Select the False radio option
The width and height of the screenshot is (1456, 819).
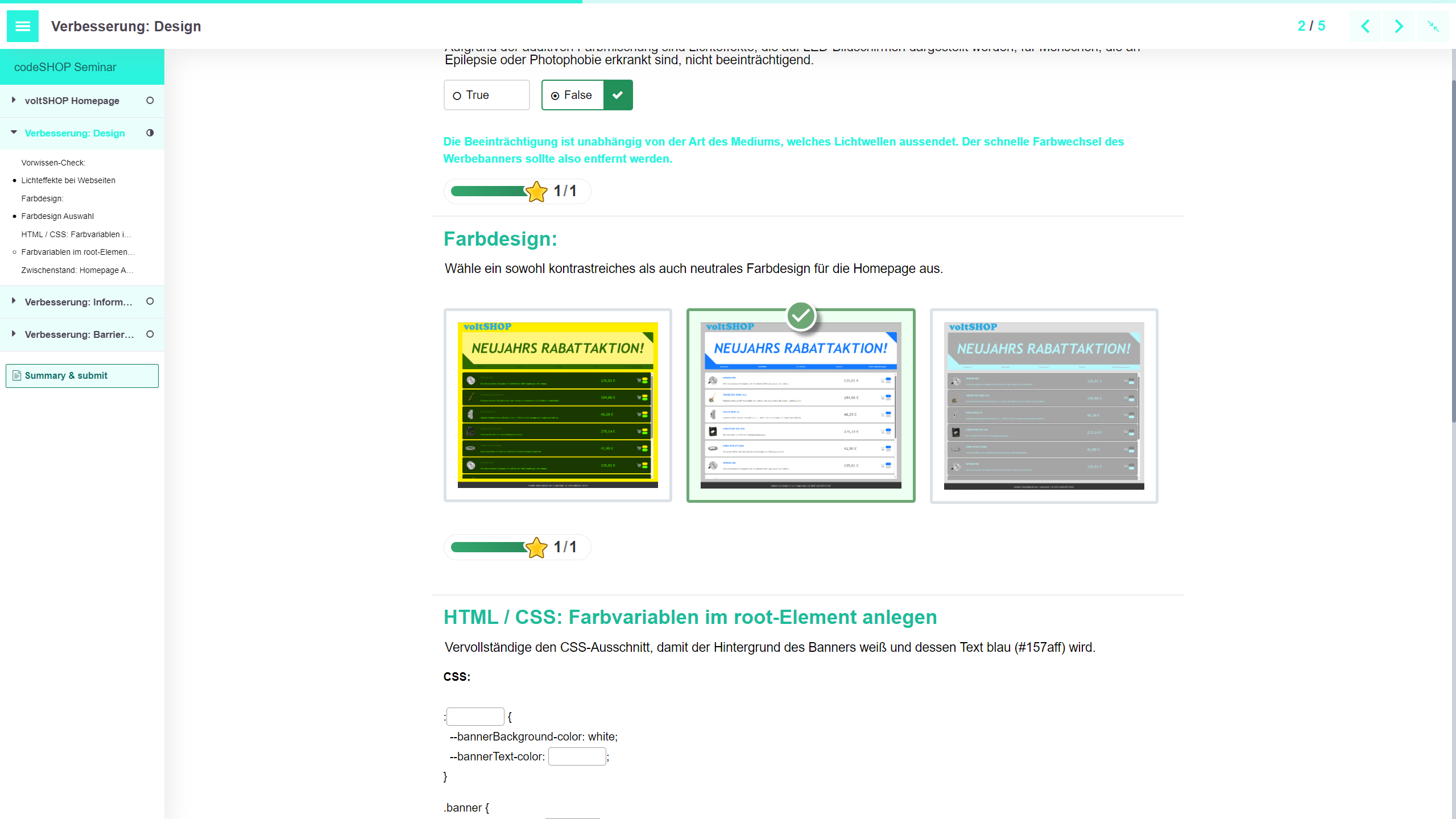pos(555,96)
